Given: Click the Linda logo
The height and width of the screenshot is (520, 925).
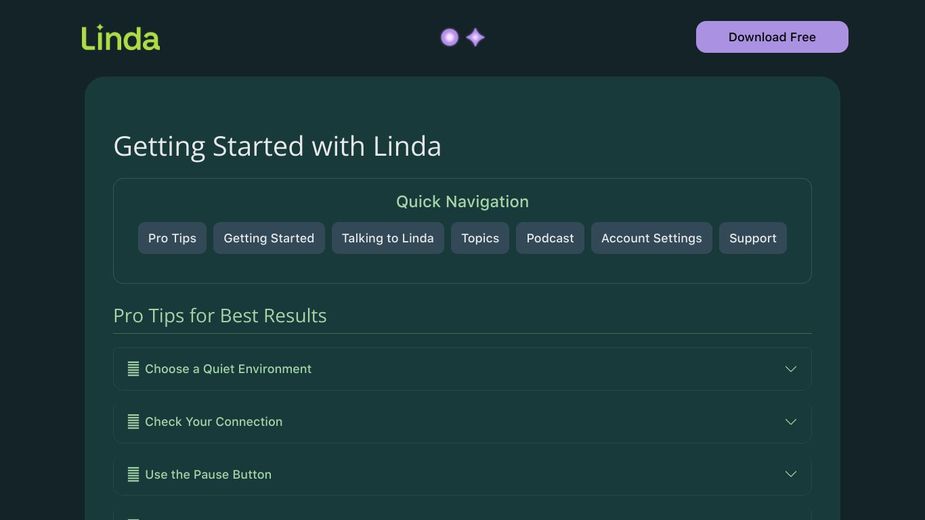Looking at the screenshot, I should 121,38.
